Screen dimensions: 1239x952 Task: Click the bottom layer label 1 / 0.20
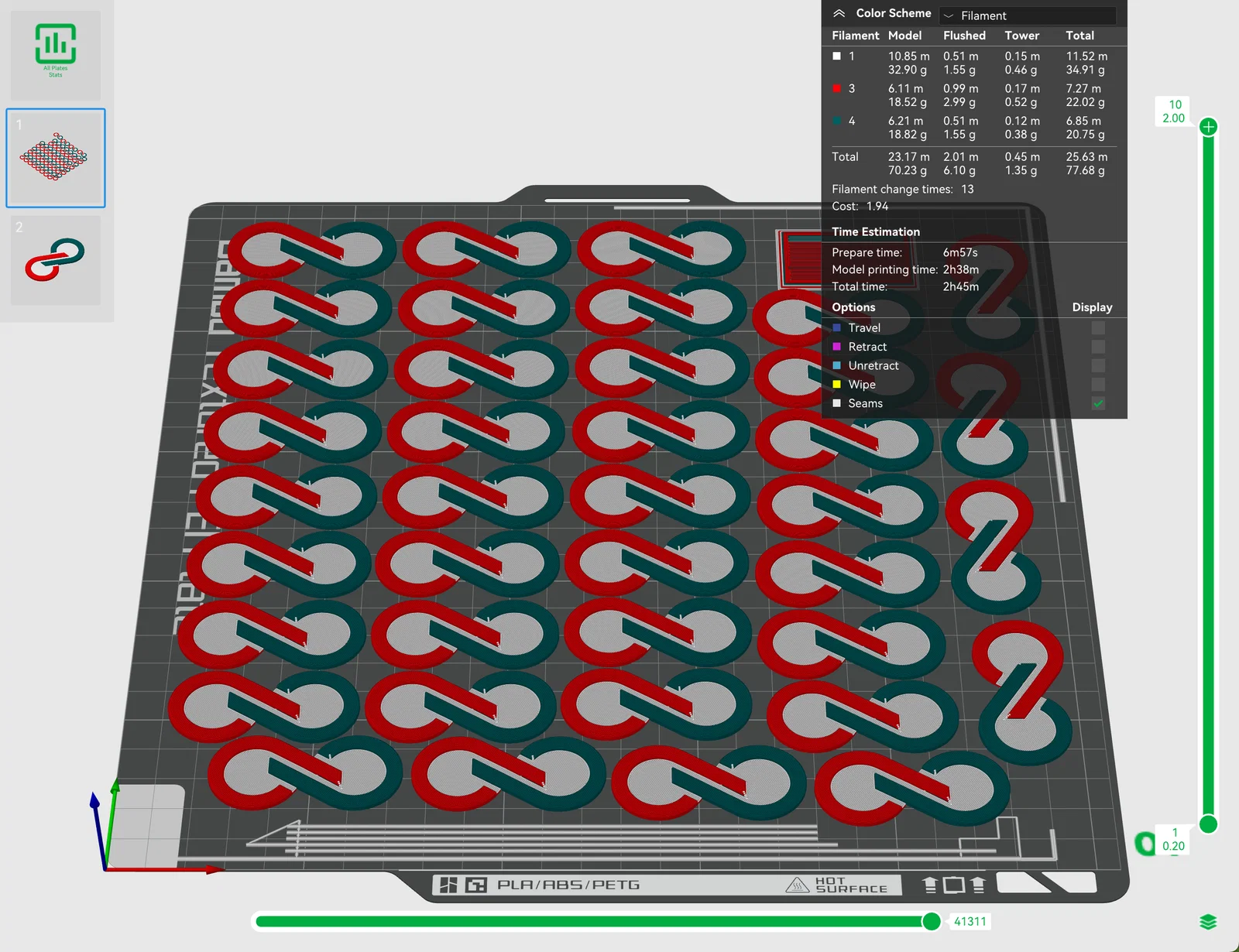pos(1174,840)
